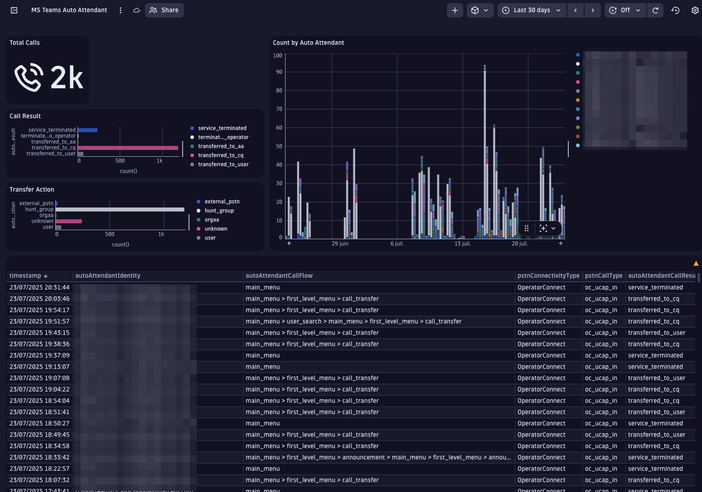Toggle service_terminated series in Call Result legend

pos(221,128)
